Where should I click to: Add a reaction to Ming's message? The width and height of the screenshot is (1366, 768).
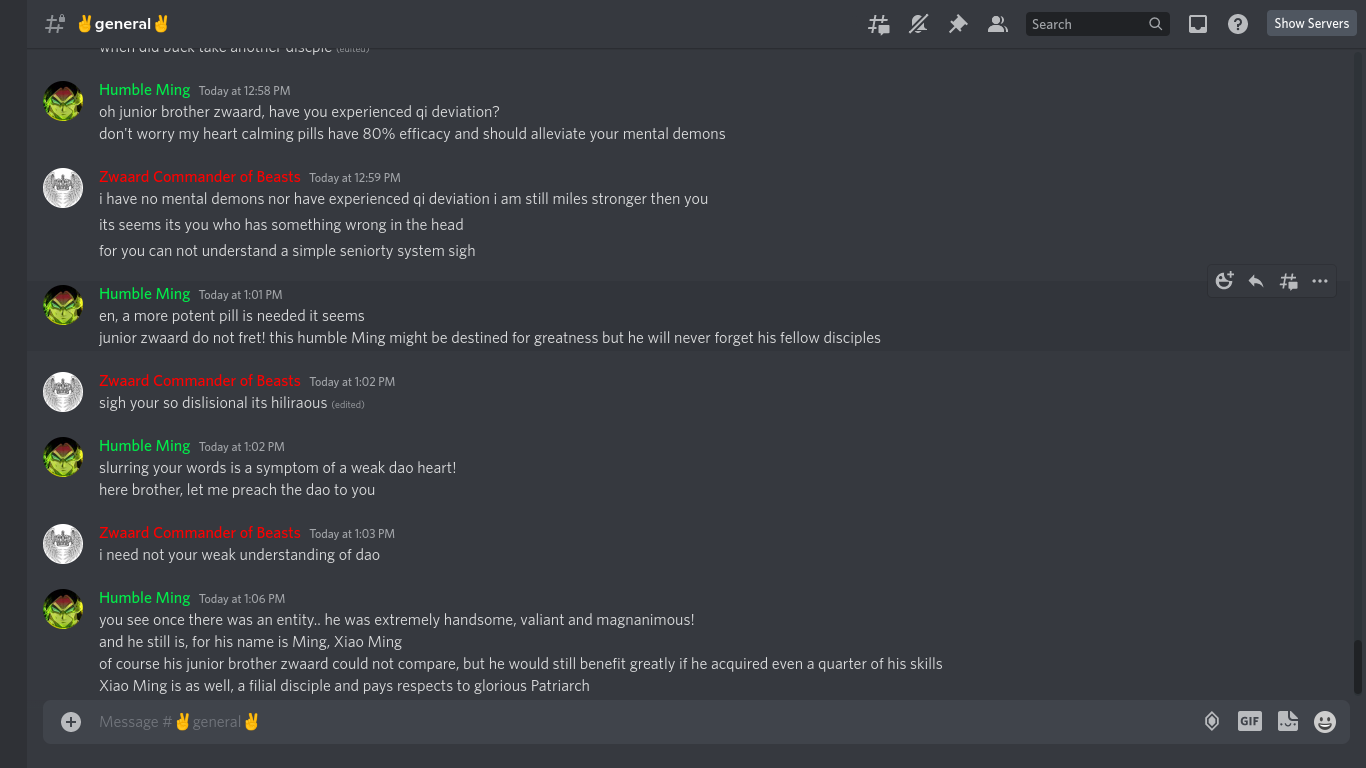point(1225,281)
